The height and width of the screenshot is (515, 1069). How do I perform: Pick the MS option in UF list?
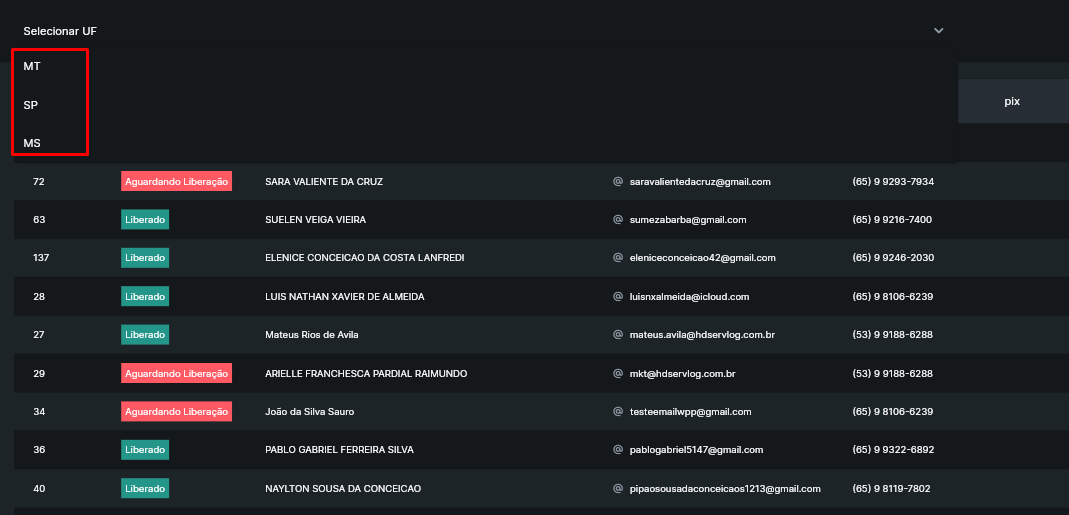coord(32,144)
